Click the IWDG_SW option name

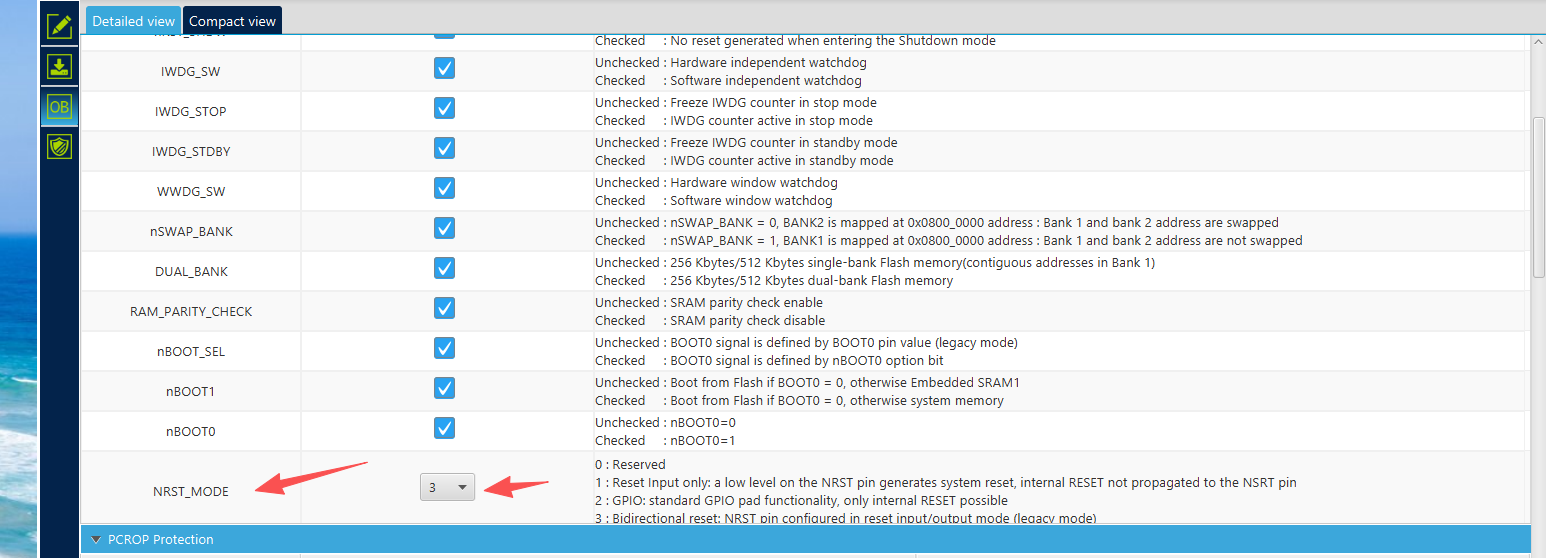pyautogui.click(x=191, y=72)
